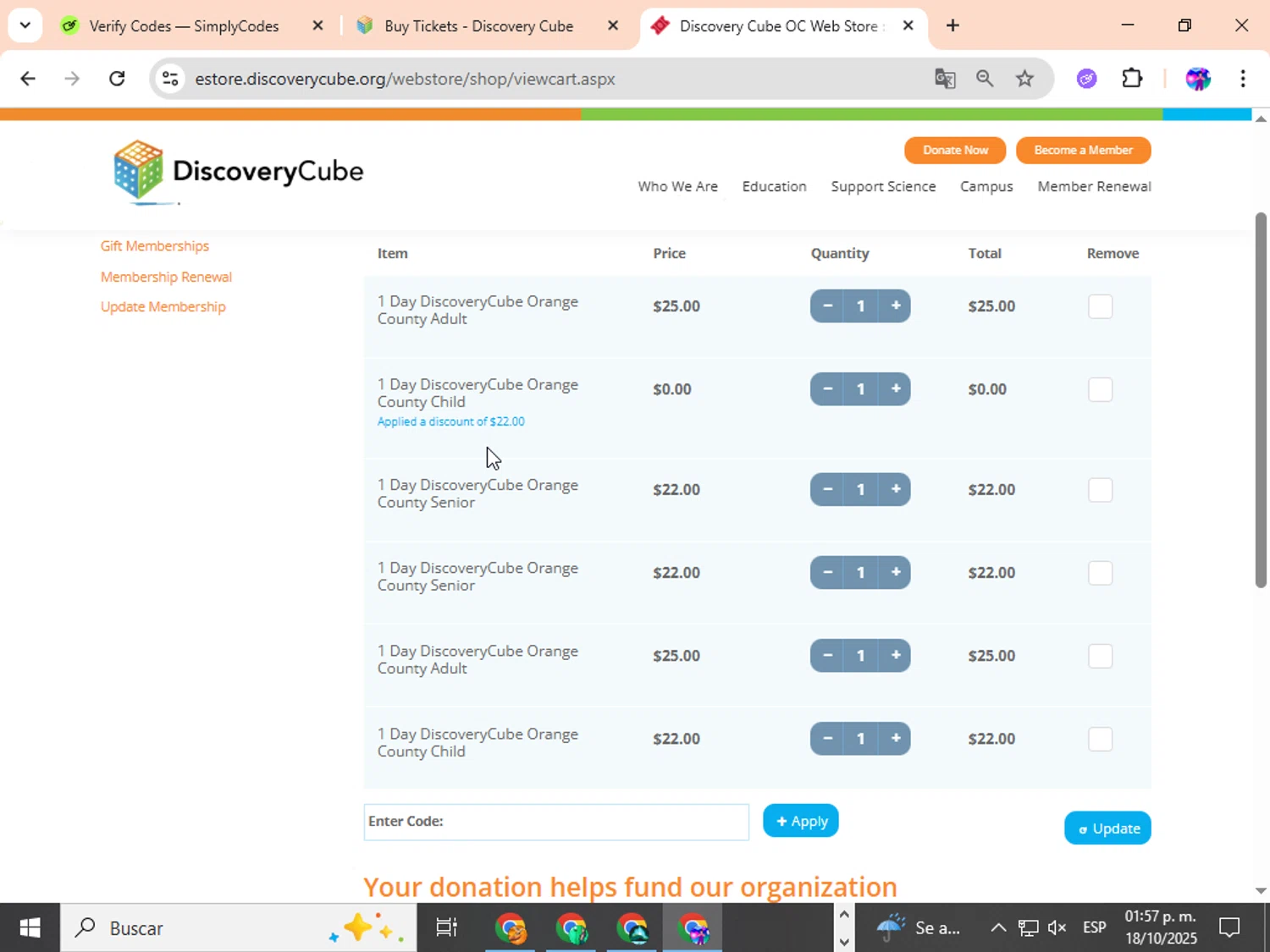Open Update Membership link

click(163, 307)
